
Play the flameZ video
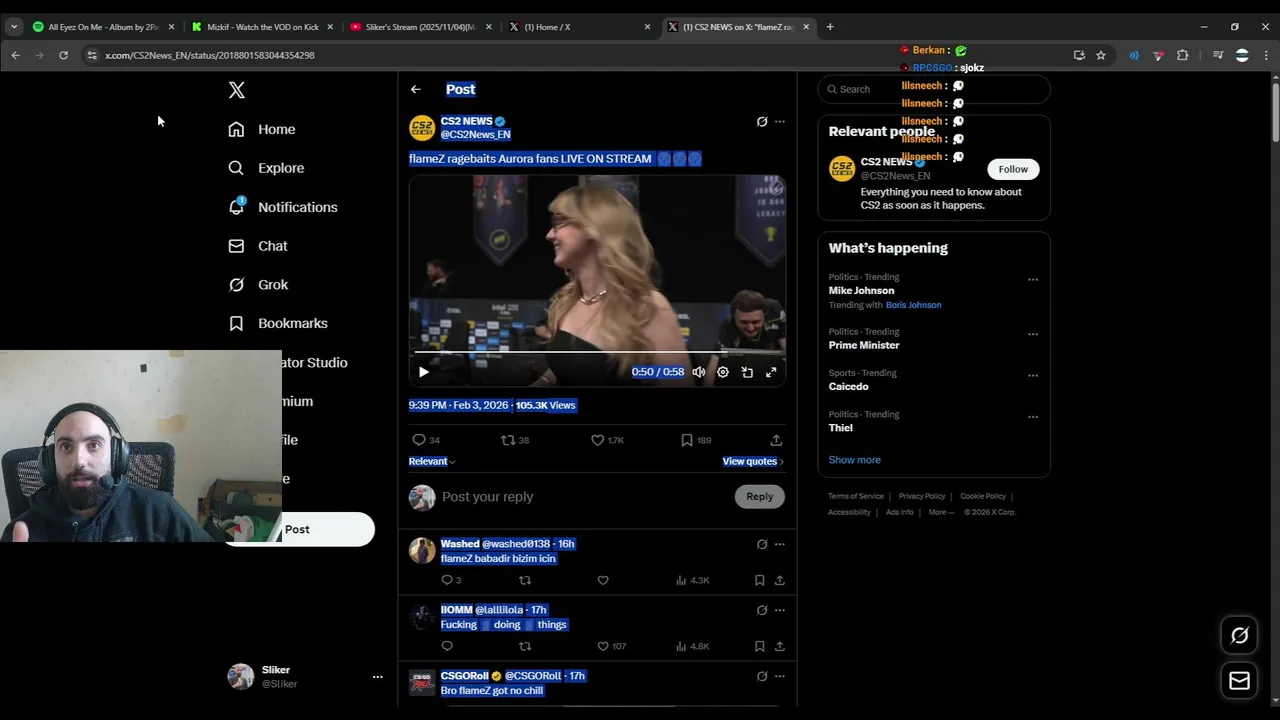coord(424,372)
